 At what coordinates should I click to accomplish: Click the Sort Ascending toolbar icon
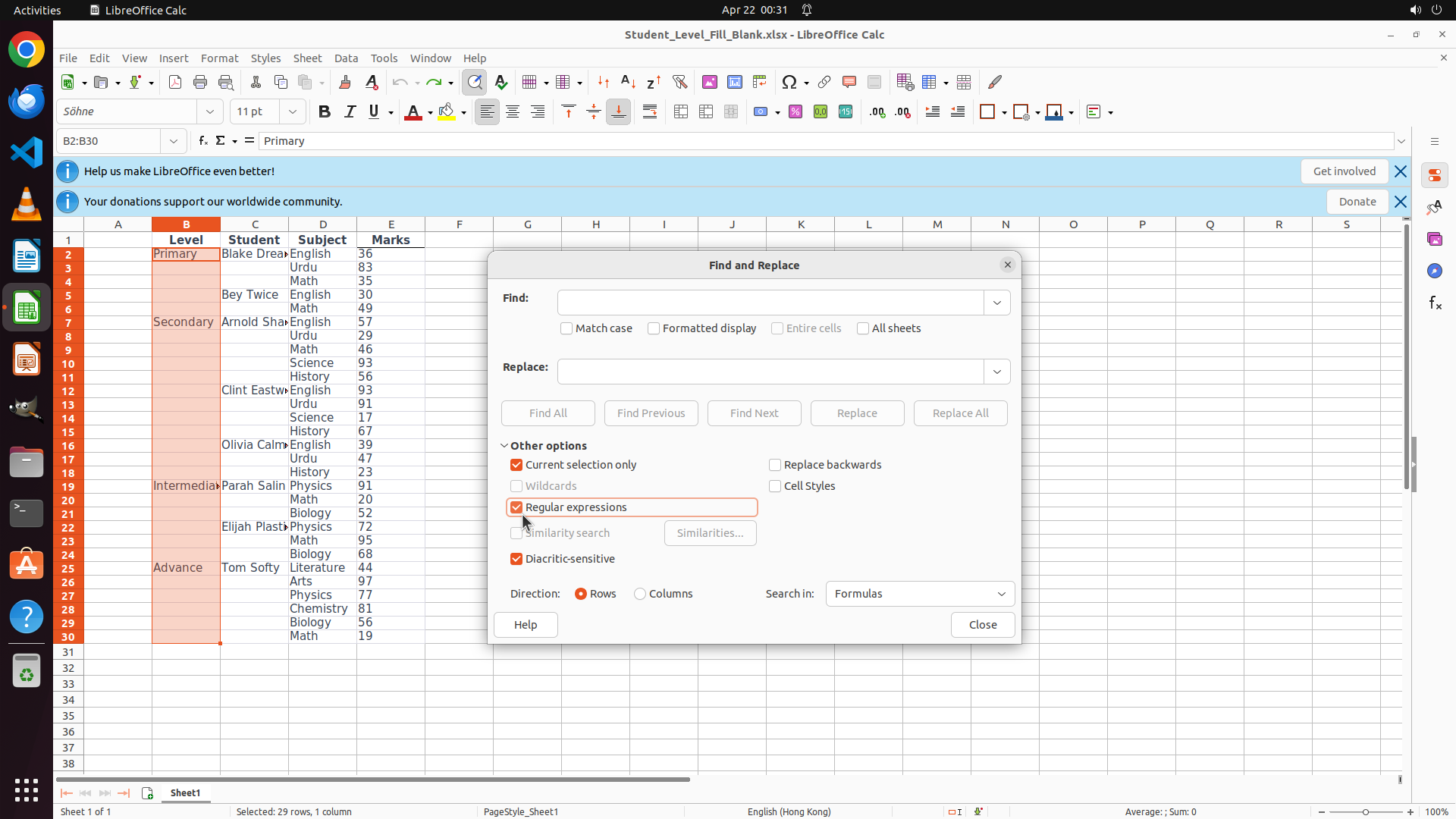coord(628,82)
